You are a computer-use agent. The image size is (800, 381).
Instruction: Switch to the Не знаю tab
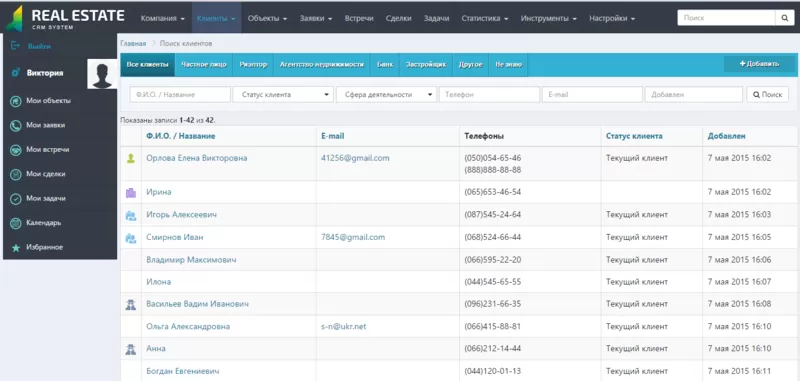click(x=508, y=65)
